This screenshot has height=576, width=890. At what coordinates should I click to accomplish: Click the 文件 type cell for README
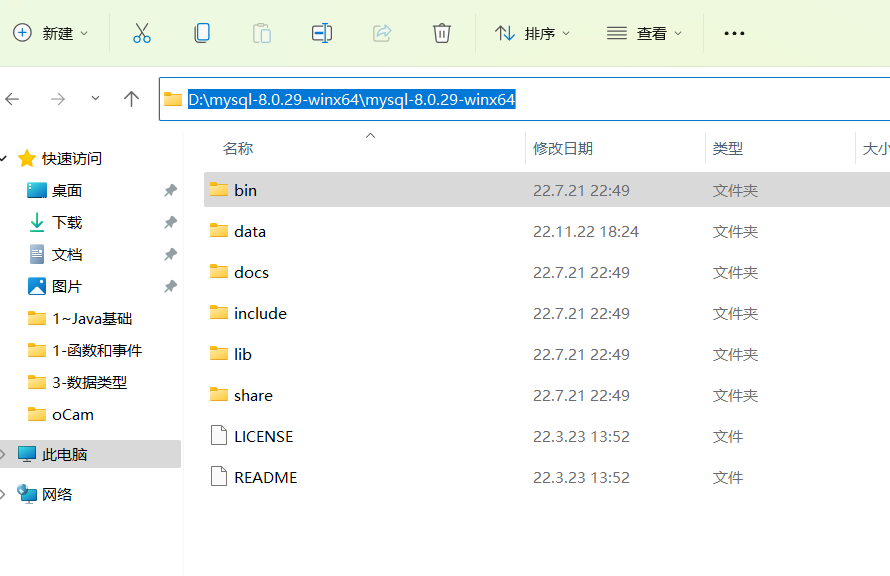tap(728, 477)
